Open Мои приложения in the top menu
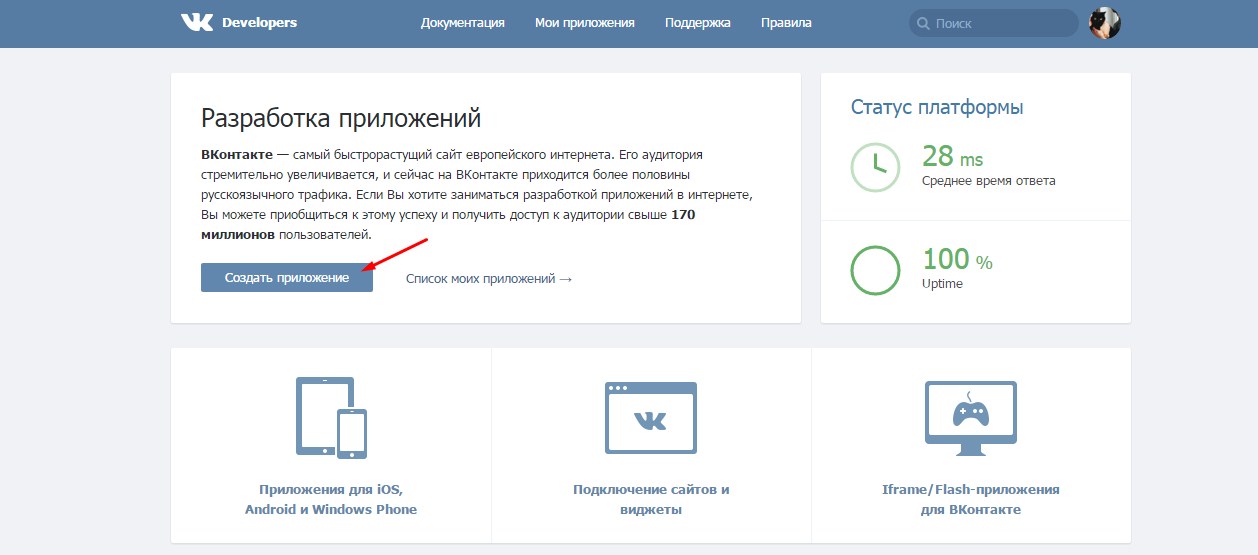 tap(585, 22)
